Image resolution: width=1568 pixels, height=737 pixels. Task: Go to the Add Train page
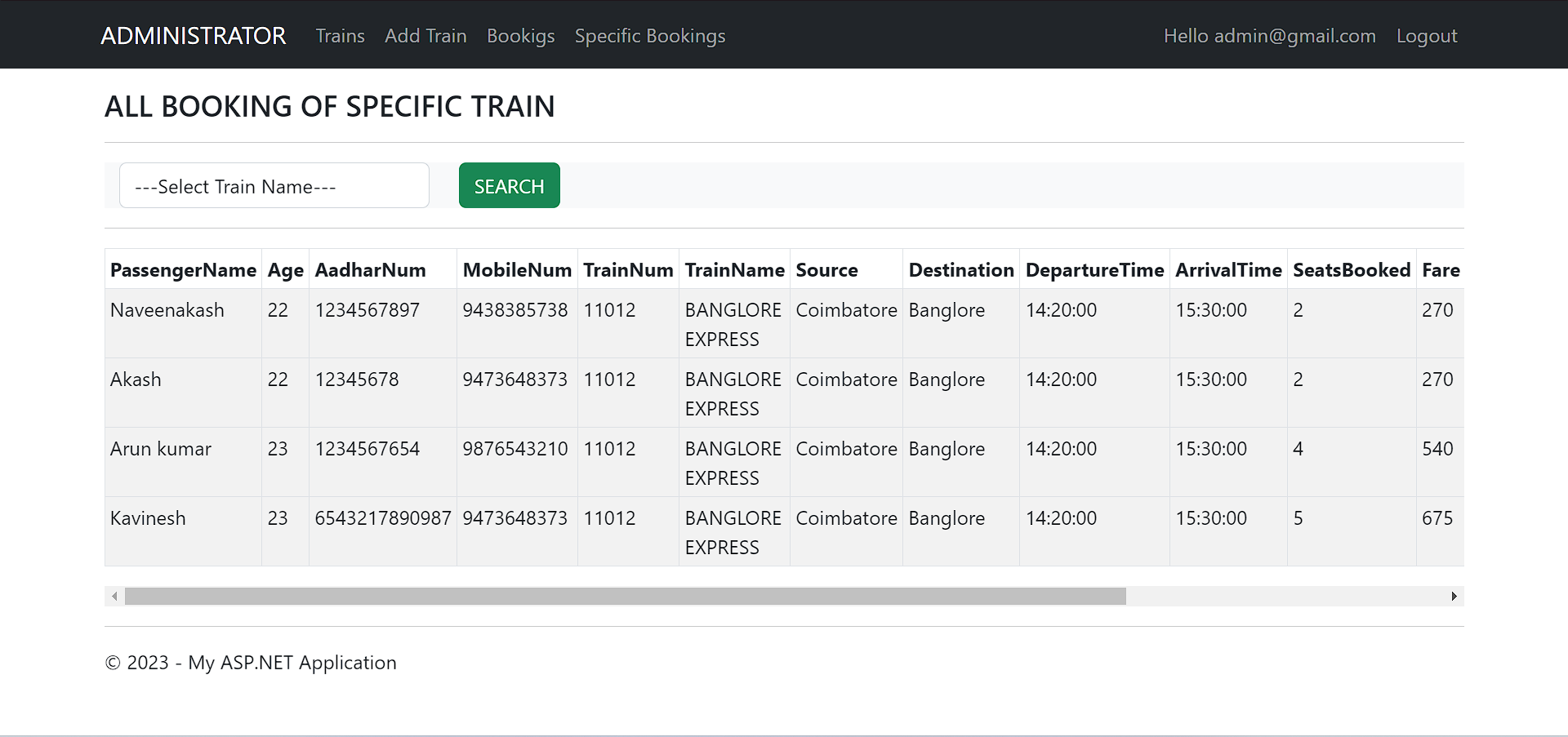(x=425, y=36)
